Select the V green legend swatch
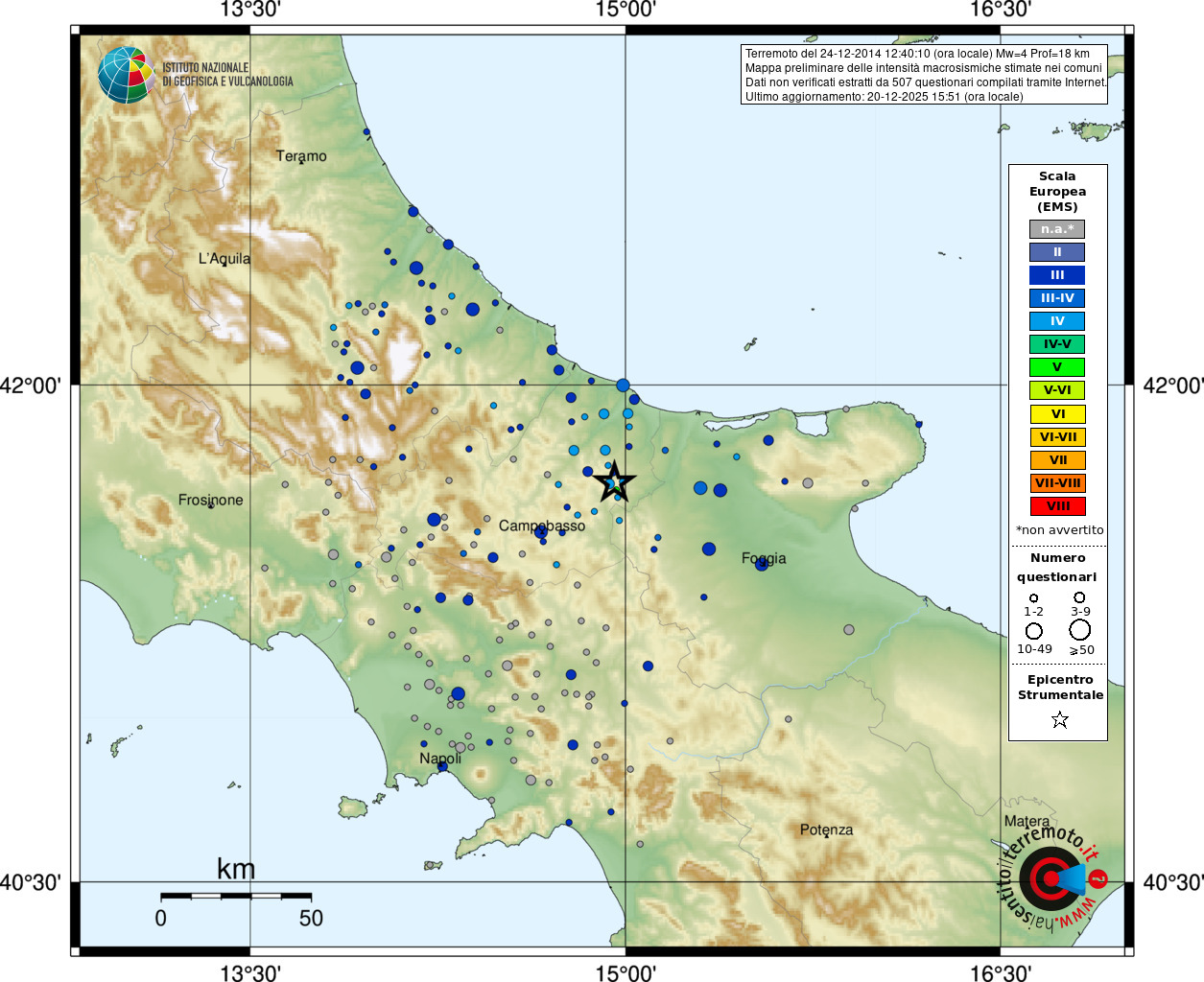Image resolution: width=1204 pixels, height=982 pixels. (1057, 367)
